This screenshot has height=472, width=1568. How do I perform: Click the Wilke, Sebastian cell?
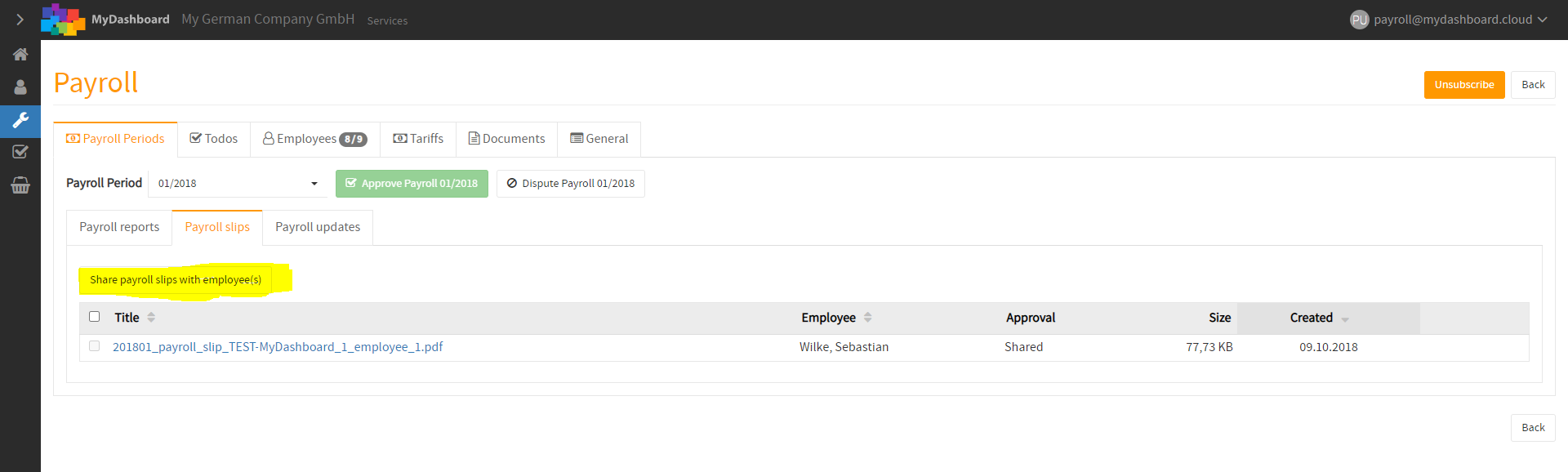coord(844,347)
